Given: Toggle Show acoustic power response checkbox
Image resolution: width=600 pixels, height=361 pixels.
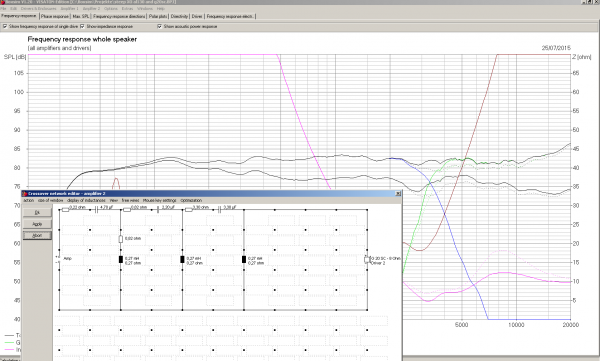Looking at the screenshot, I should click(160, 26).
